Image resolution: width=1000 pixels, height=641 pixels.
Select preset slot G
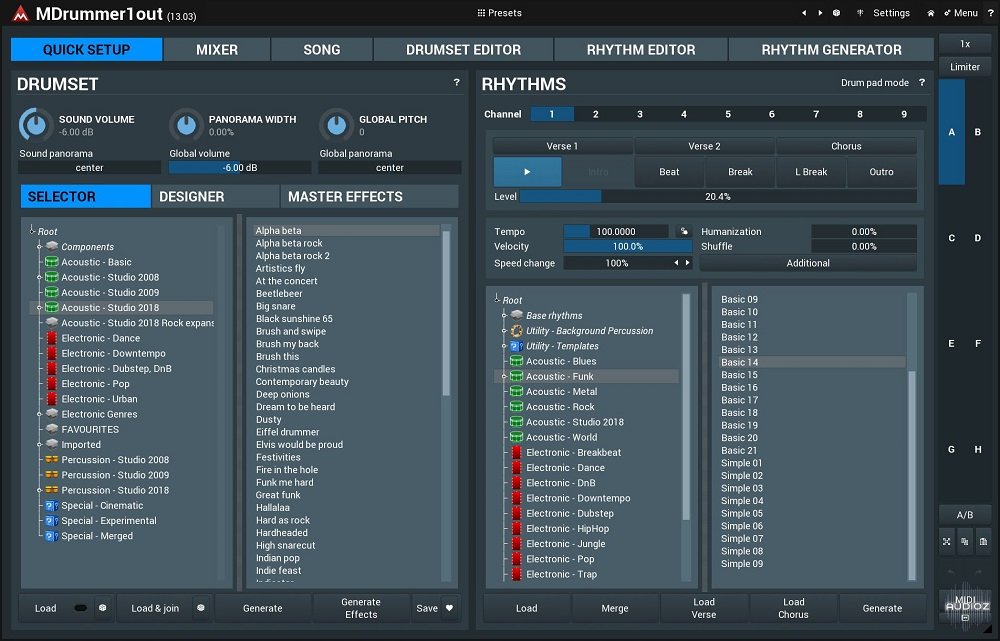pos(952,450)
